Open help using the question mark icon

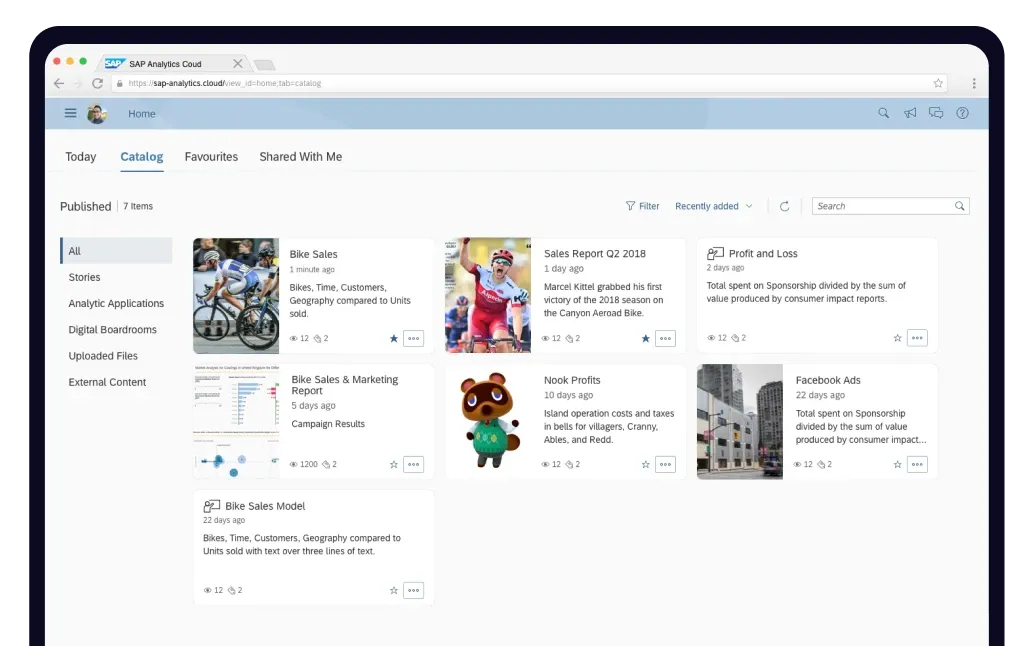[x=962, y=113]
